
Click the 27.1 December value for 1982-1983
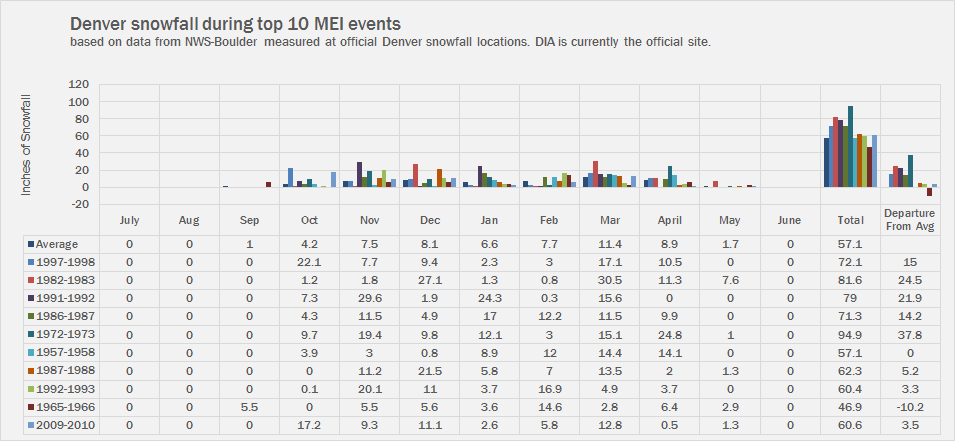click(429, 280)
